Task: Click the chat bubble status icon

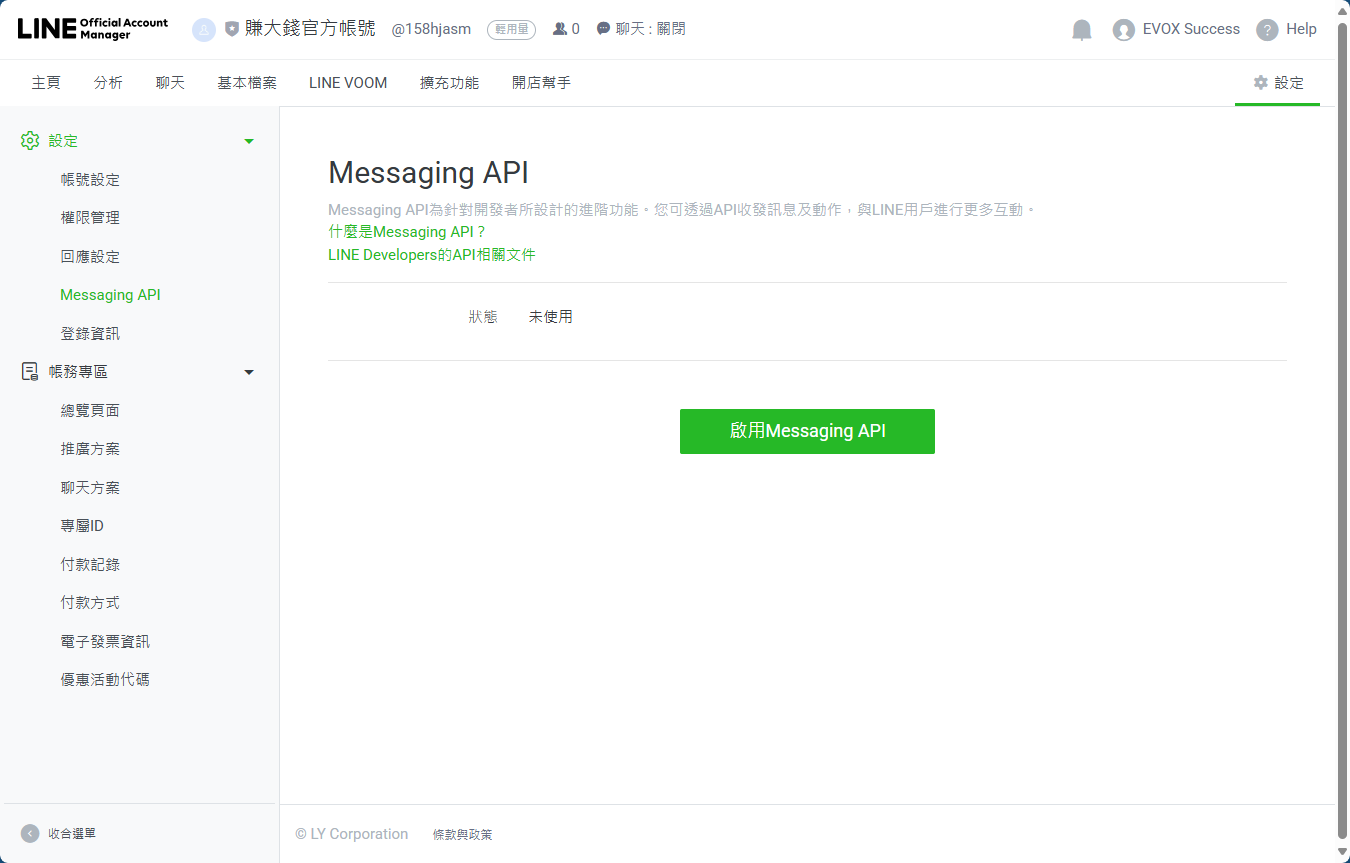Action: 603,29
